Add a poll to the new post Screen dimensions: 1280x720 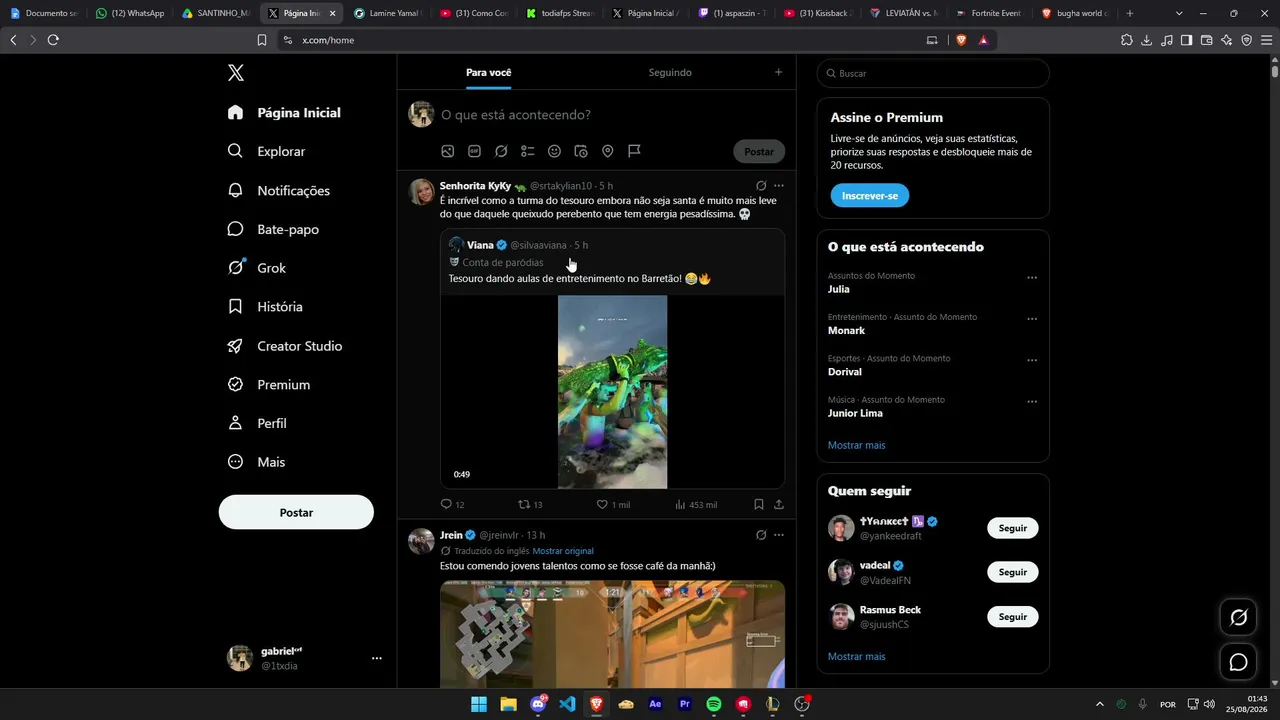pos(528,151)
